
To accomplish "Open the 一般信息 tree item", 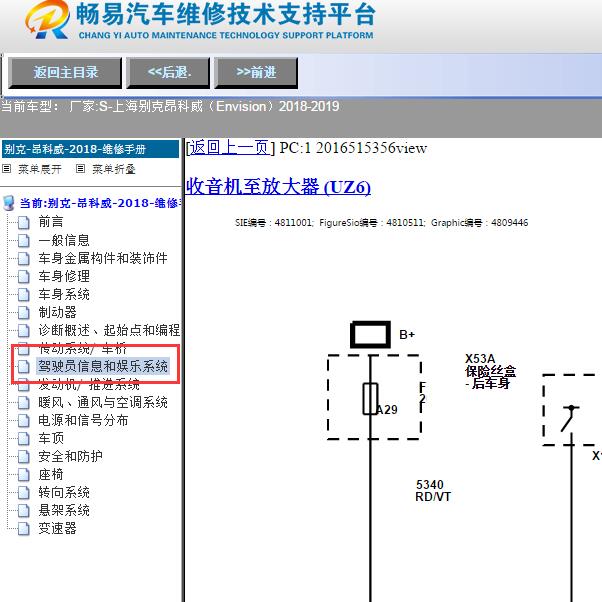I will 64,240.
